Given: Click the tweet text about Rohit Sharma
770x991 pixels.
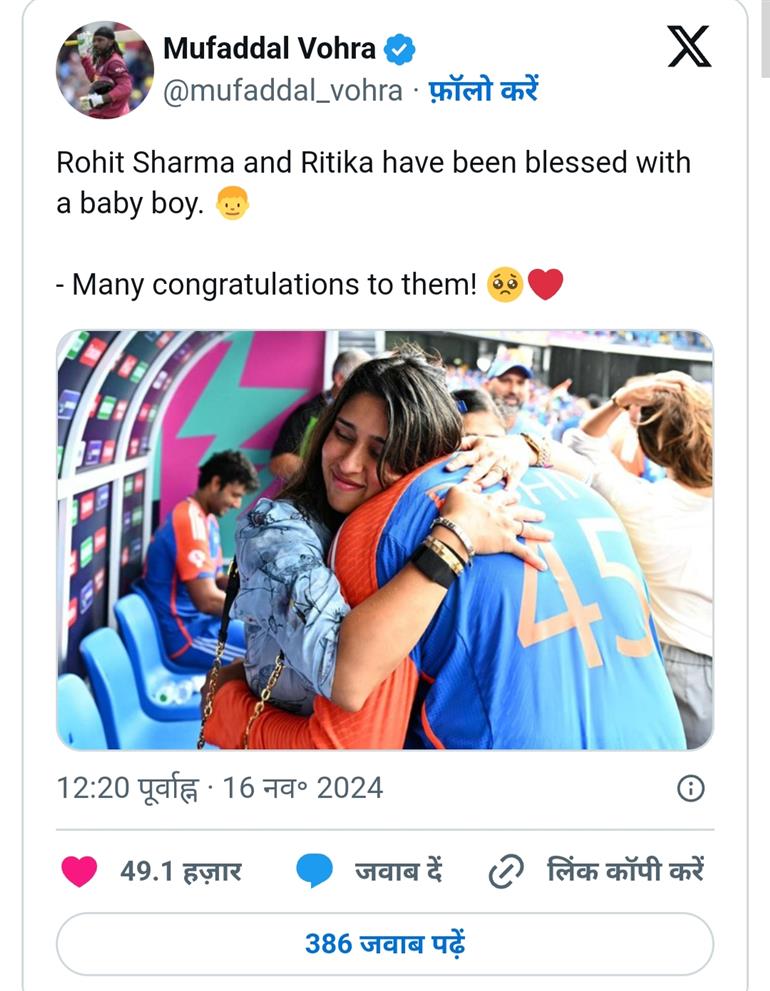Looking at the screenshot, I should pyautogui.click(x=373, y=163).
